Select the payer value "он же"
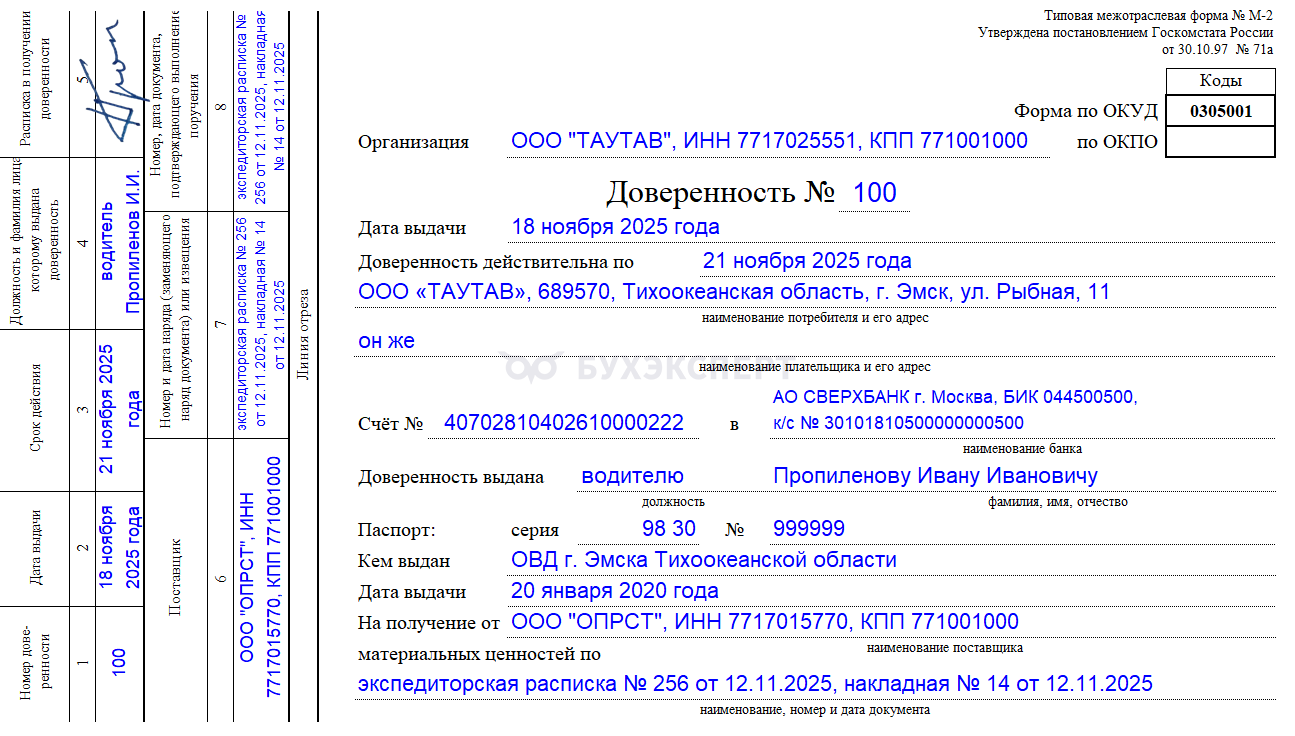Screen dimensions: 1295x736 click(386, 341)
